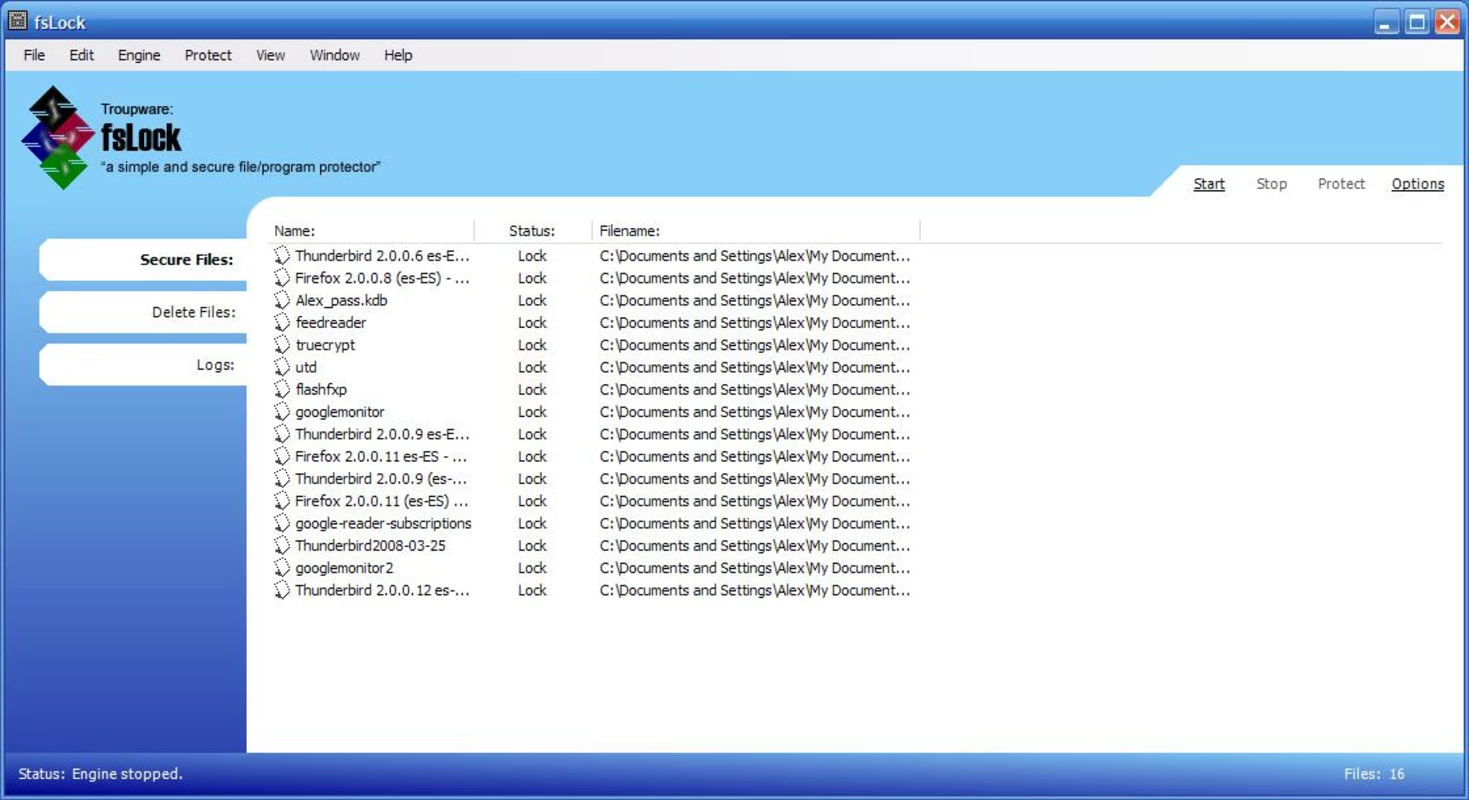Image resolution: width=1469 pixels, height=800 pixels.
Task: Click the file icon beside flashfxp
Action: [282, 390]
